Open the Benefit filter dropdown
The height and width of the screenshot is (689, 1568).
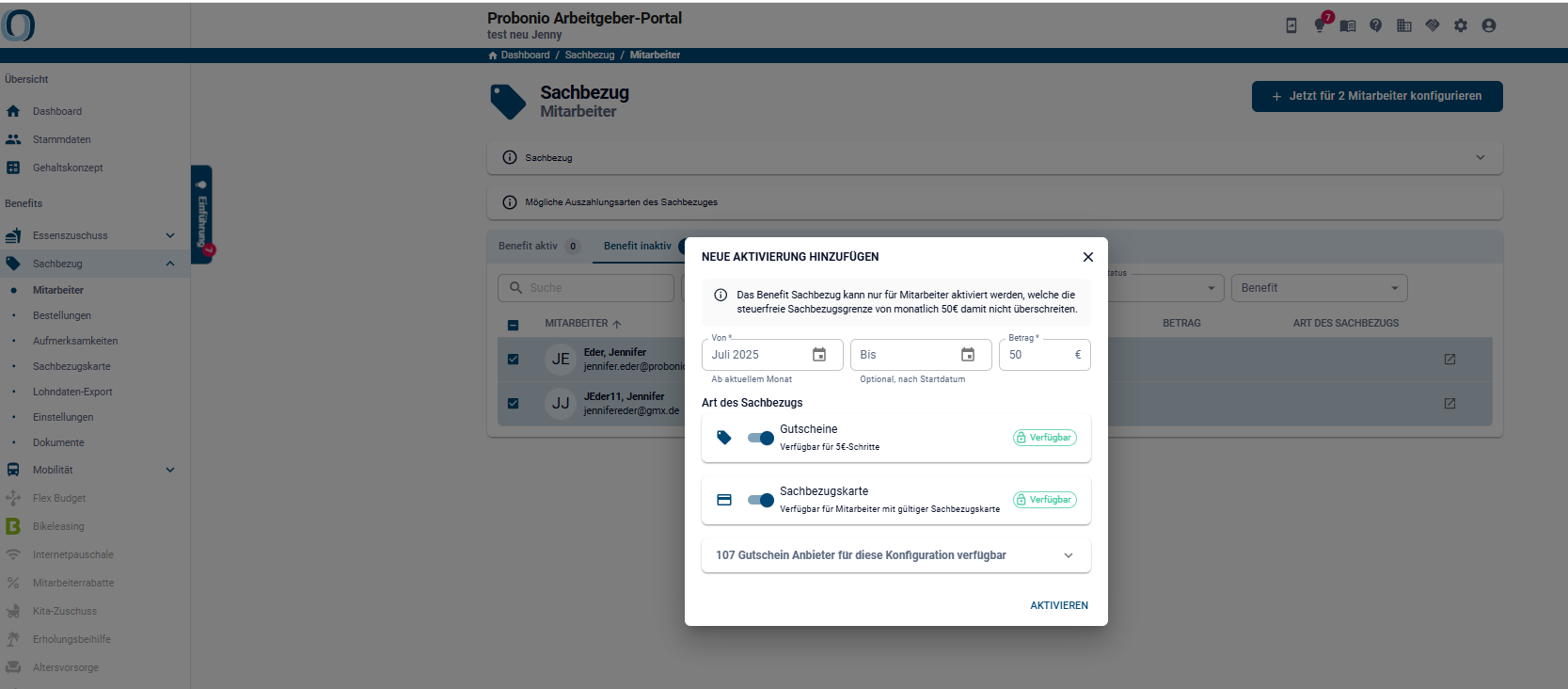point(1319,288)
